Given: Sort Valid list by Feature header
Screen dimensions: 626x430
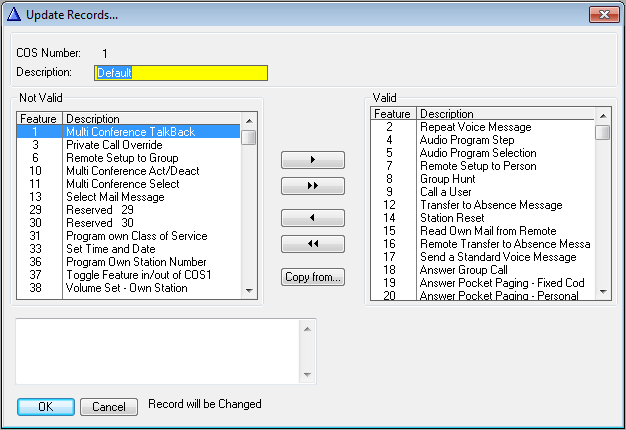Looking at the screenshot, I should click(x=393, y=113).
